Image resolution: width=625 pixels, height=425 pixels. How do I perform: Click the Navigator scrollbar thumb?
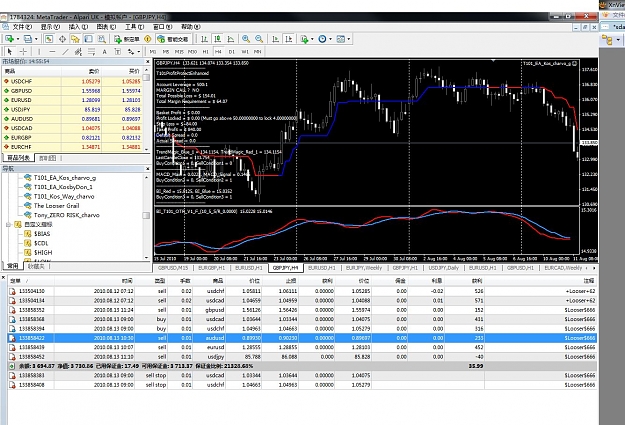[x=146, y=216]
